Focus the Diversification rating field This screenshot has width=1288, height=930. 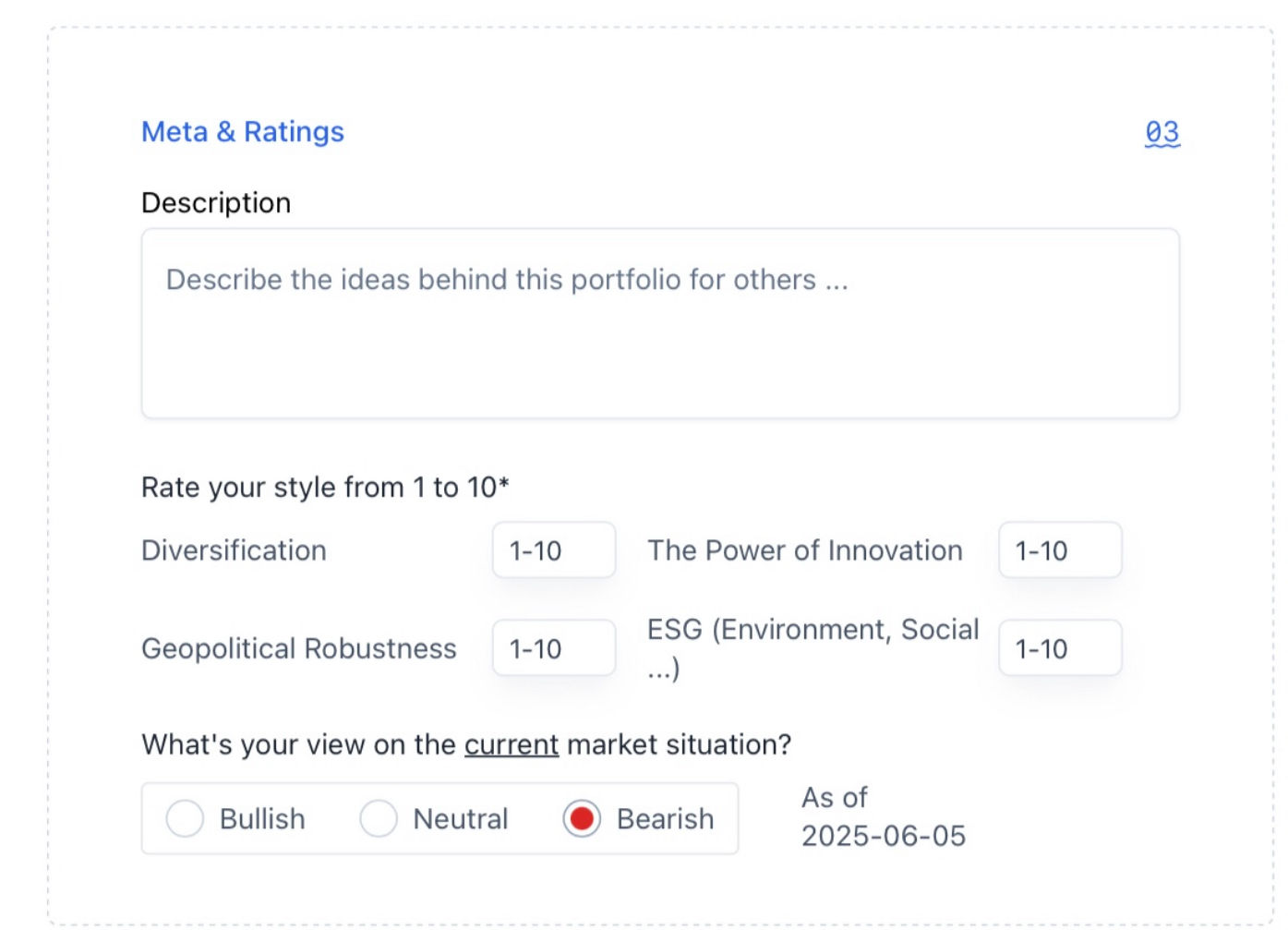[554, 550]
